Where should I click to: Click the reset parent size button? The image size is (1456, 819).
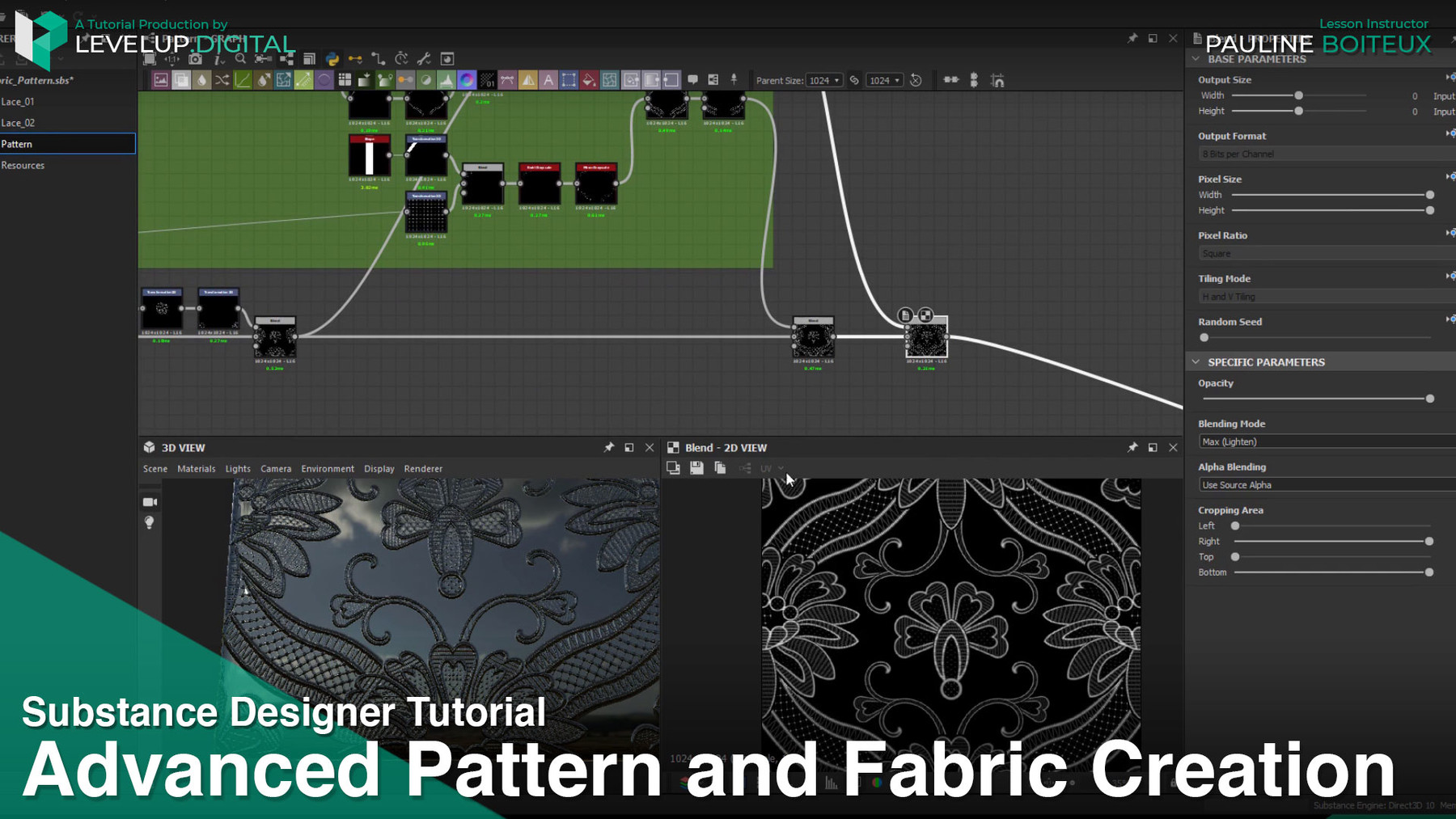pos(916,80)
